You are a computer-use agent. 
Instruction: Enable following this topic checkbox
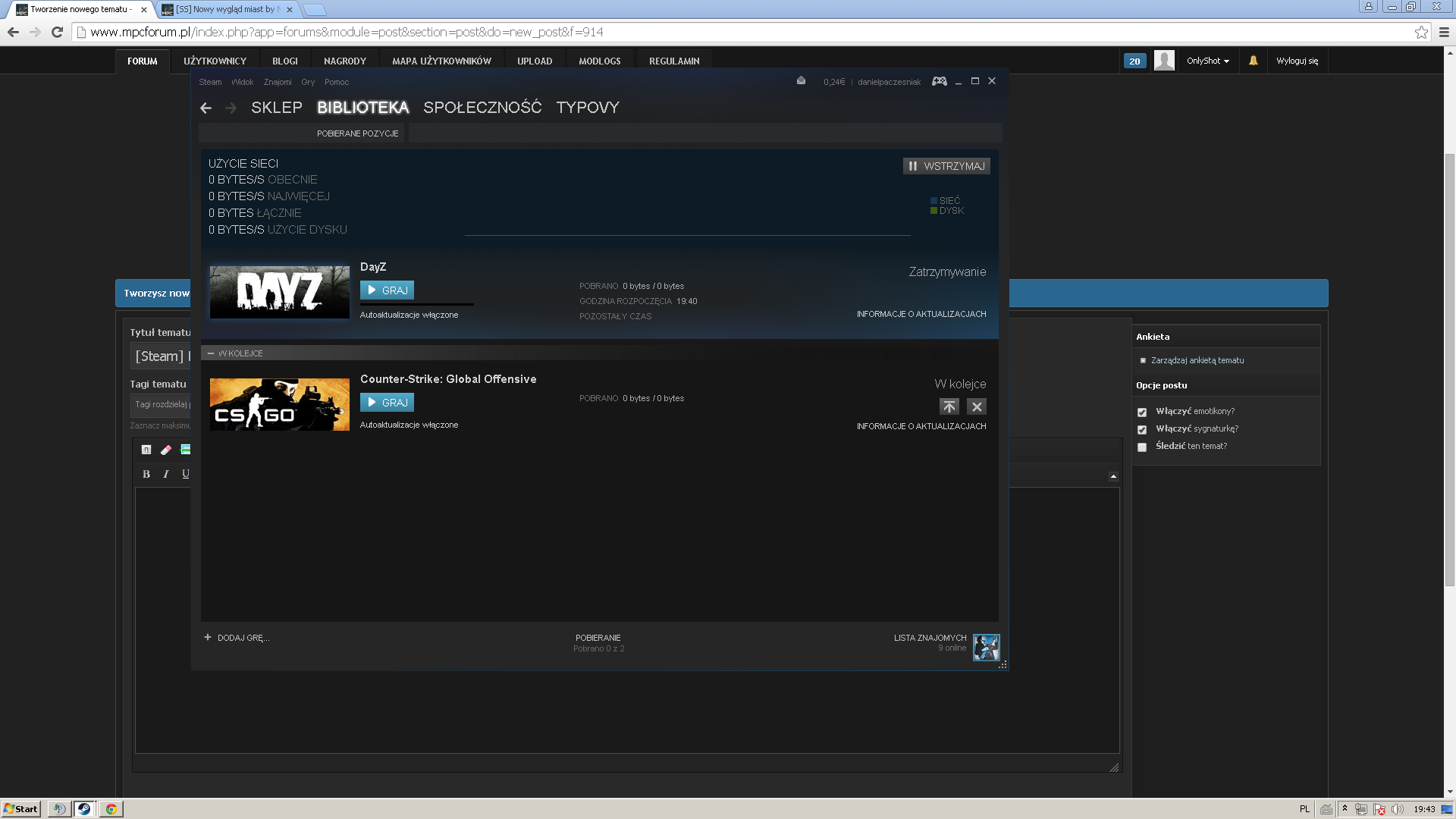(x=1142, y=447)
